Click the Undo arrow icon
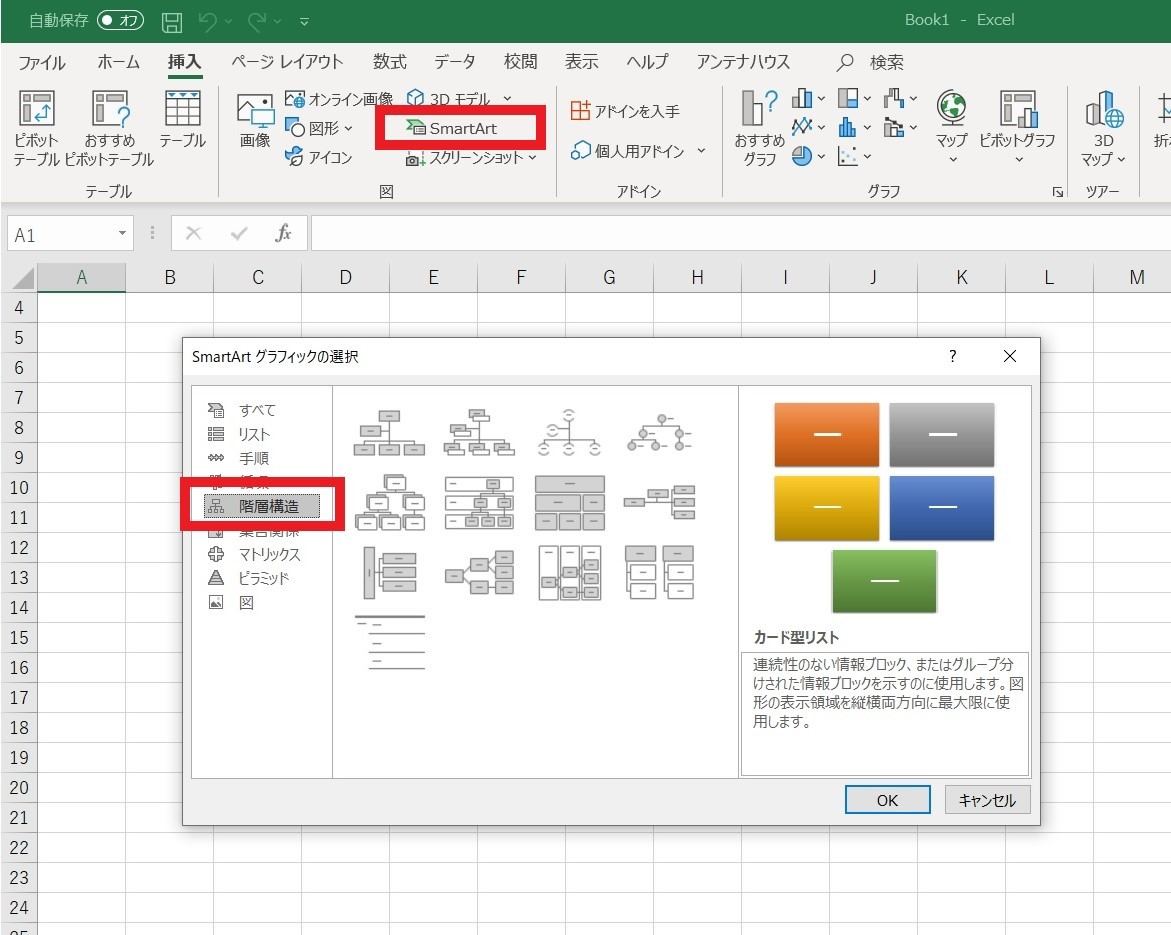 (208, 22)
